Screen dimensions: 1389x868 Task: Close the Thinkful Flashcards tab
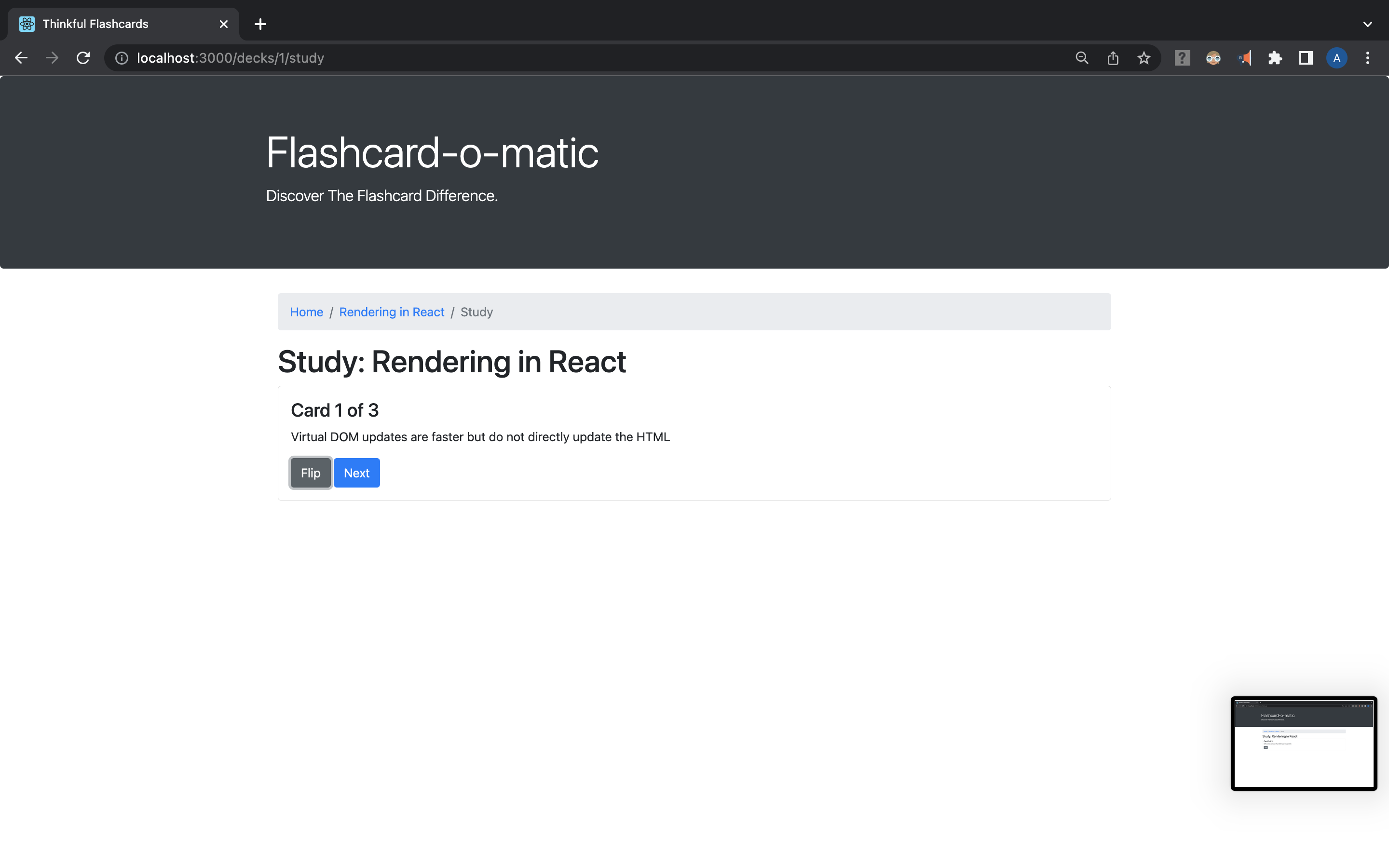point(223,24)
